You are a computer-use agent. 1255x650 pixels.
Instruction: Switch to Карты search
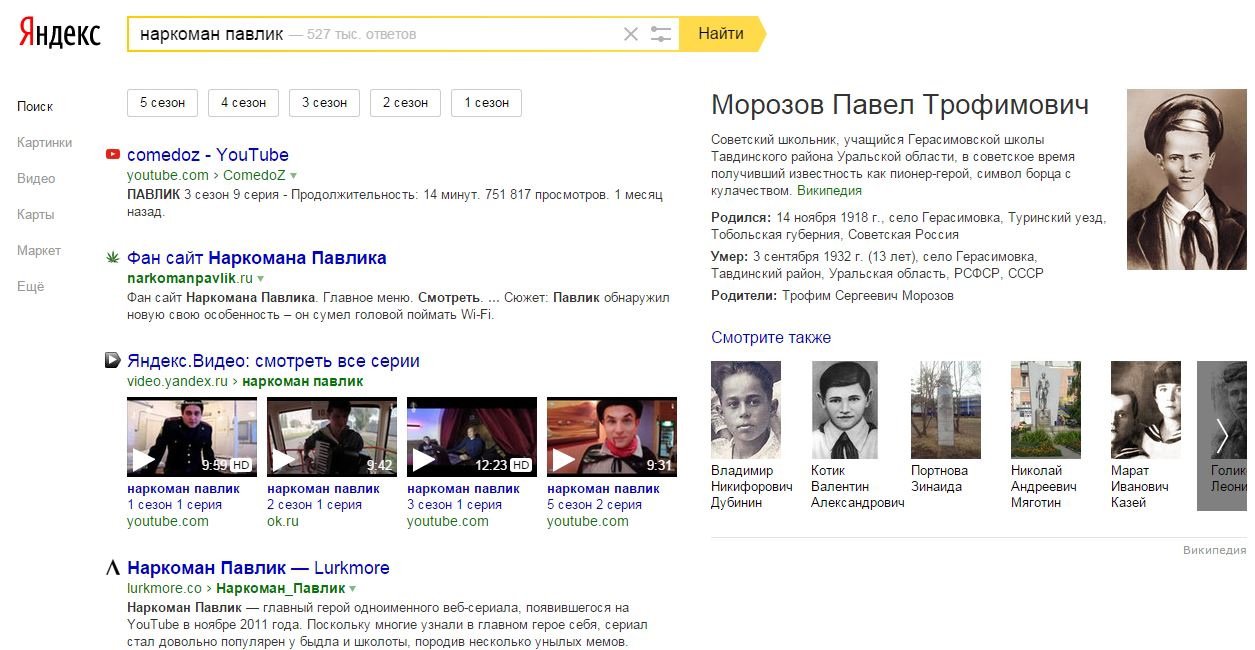click(x=35, y=214)
